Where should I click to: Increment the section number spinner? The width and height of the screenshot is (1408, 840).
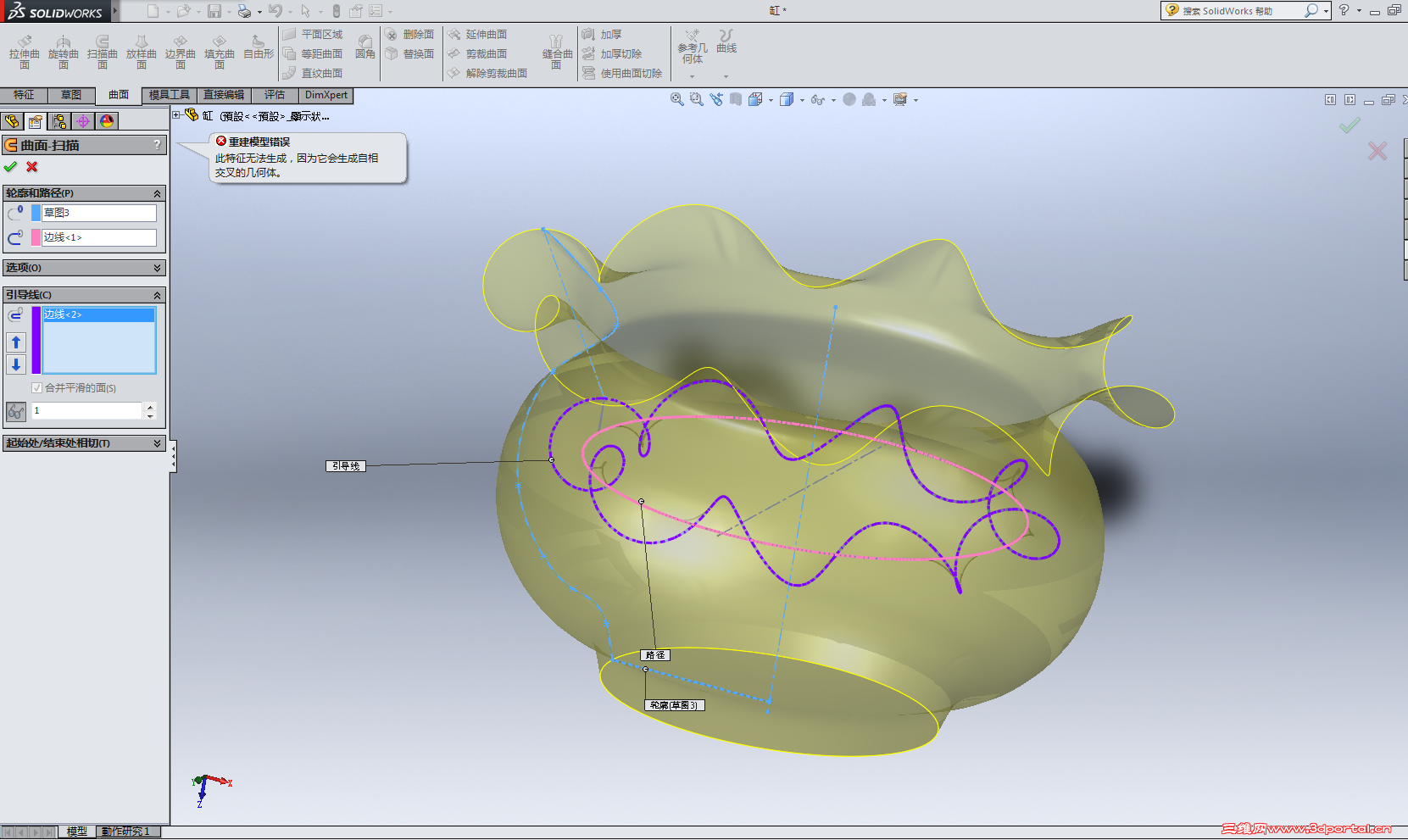150,407
